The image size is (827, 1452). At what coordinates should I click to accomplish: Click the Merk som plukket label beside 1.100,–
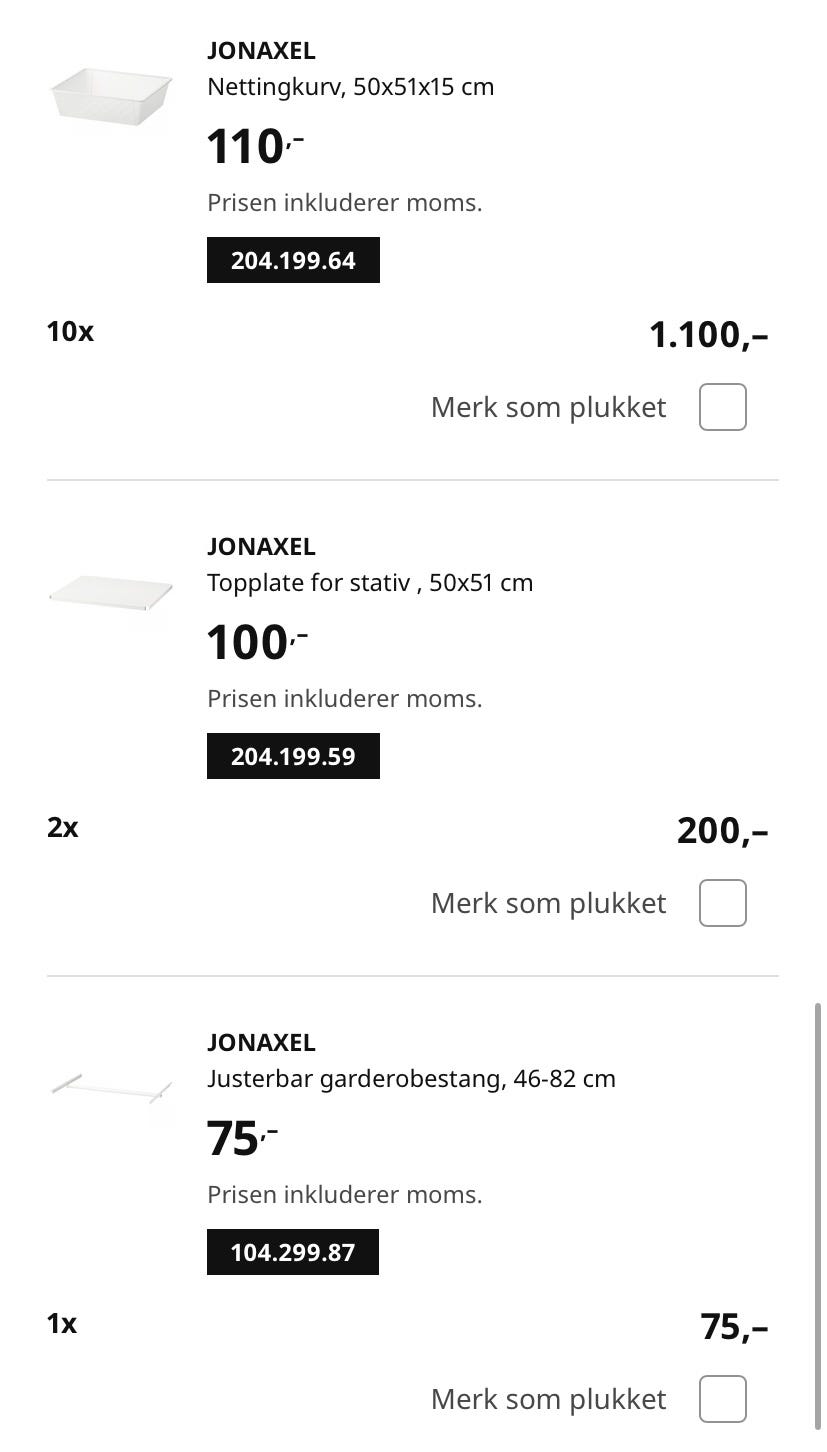click(x=548, y=408)
